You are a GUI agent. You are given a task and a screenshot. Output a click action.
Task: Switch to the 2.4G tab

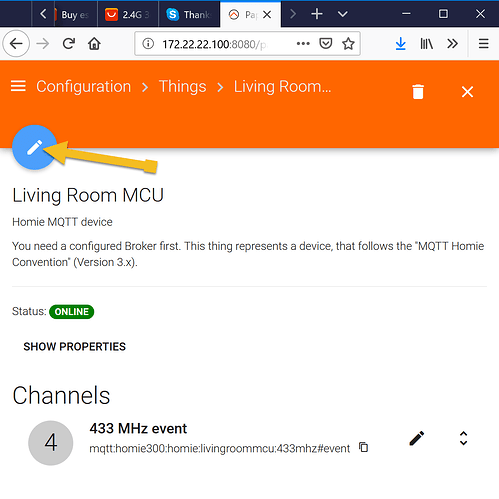(128, 15)
